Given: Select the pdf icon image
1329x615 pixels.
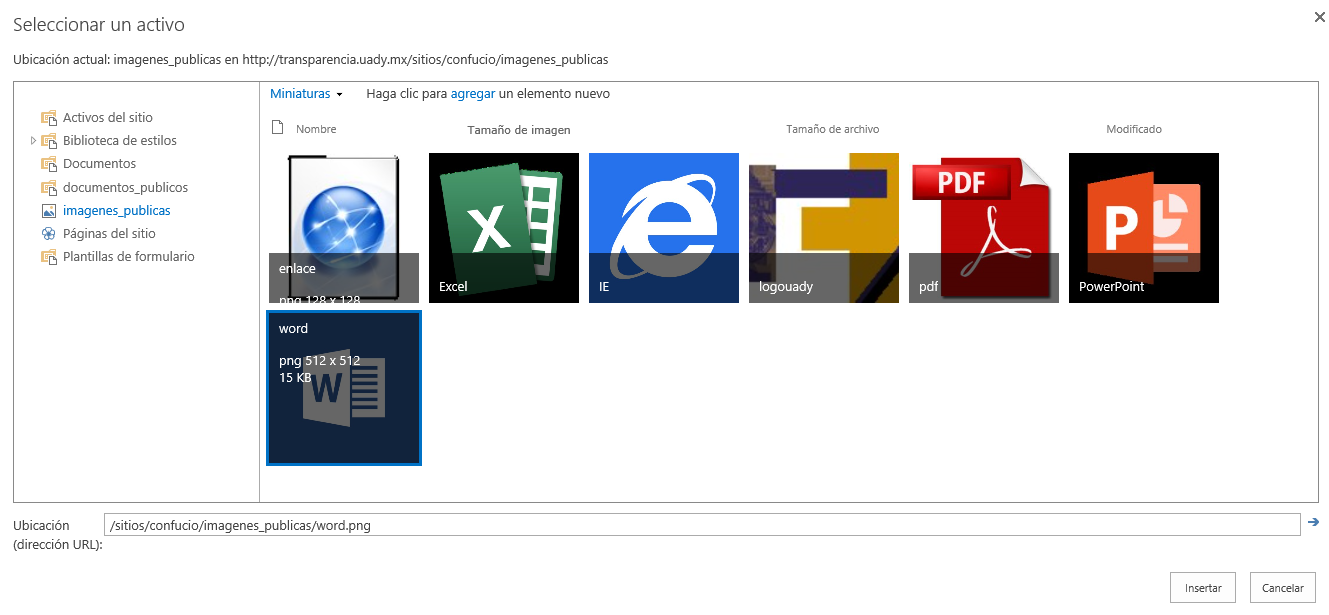Looking at the screenshot, I should (983, 227).
